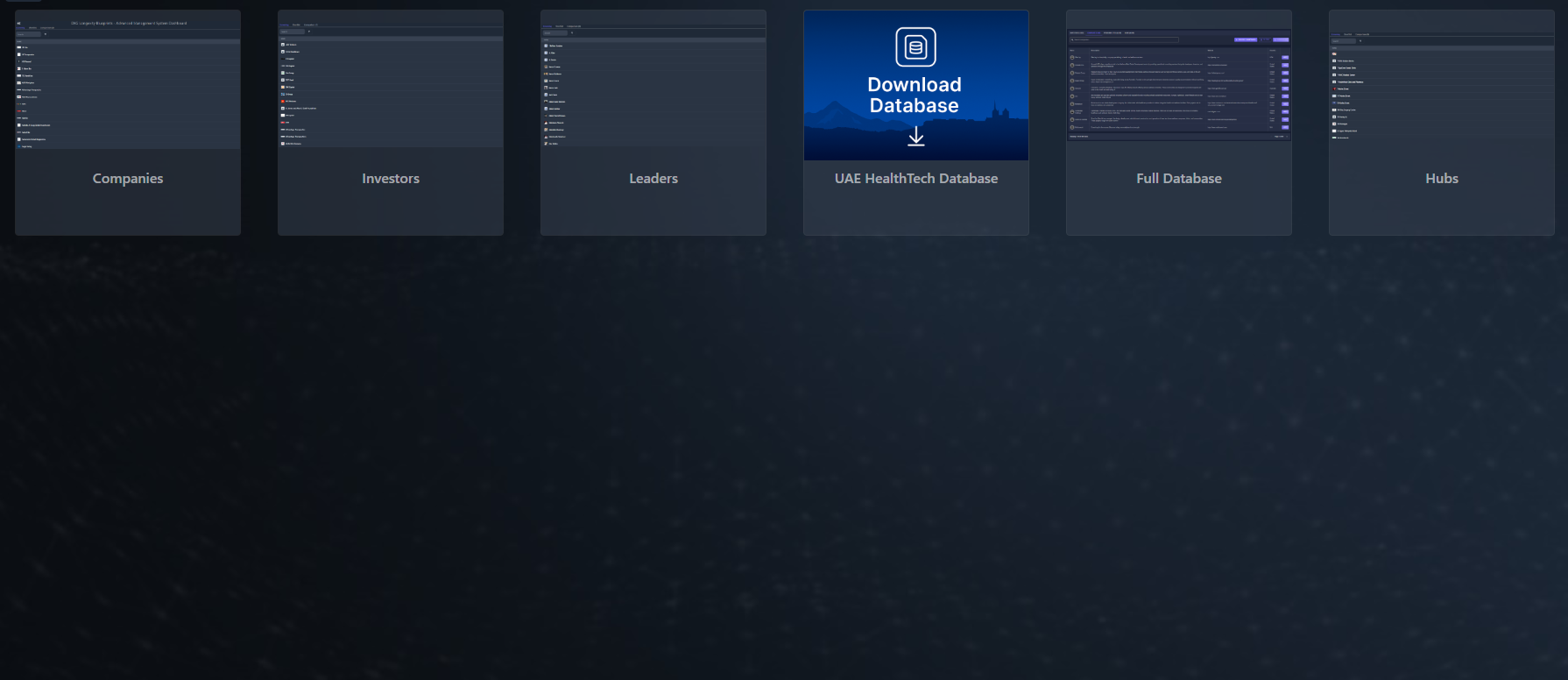
Task: Click the UAE HealthTech Database label
Action: pyautogui.click(x=915, y=179)
